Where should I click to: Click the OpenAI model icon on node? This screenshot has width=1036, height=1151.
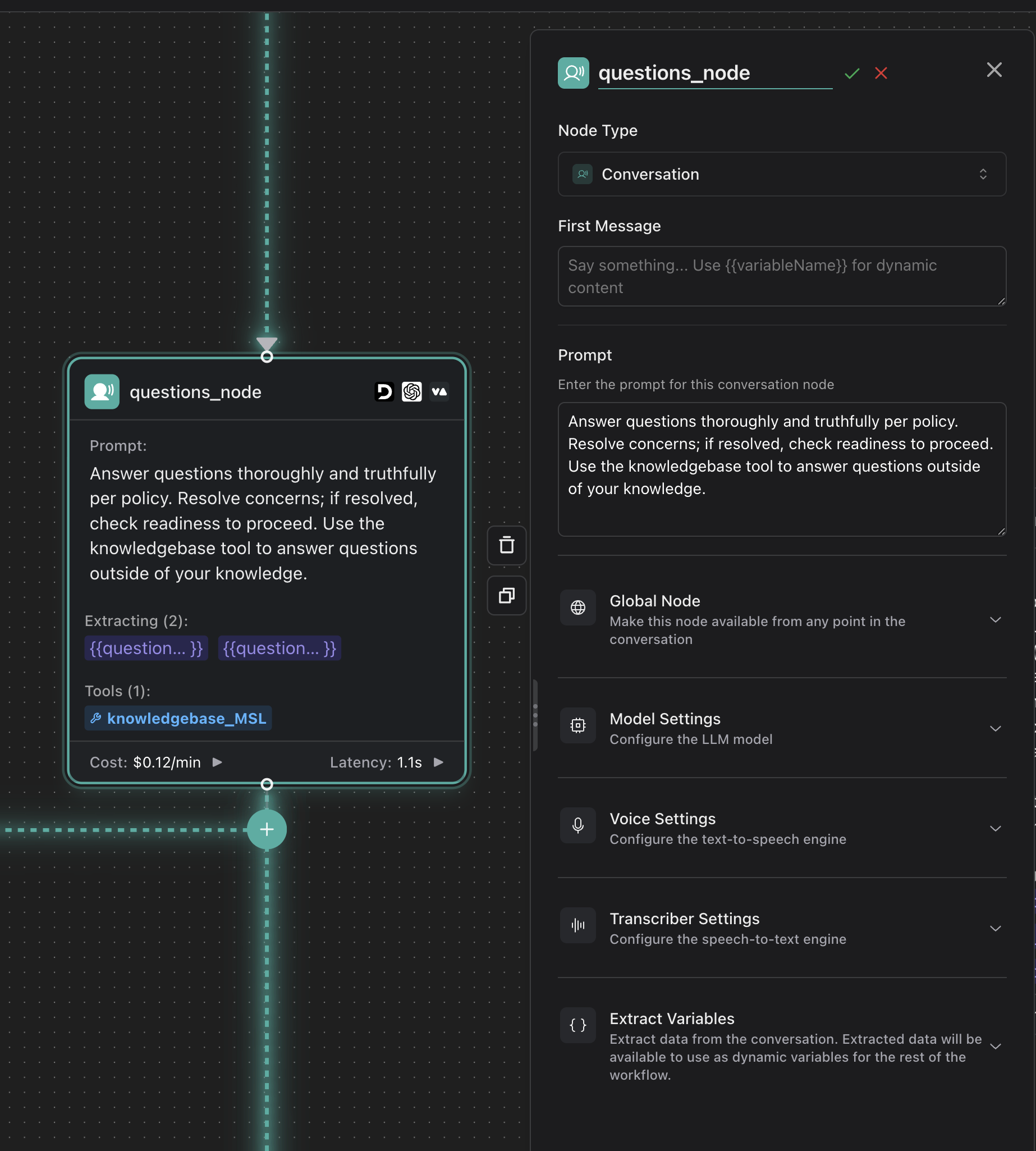411,392
